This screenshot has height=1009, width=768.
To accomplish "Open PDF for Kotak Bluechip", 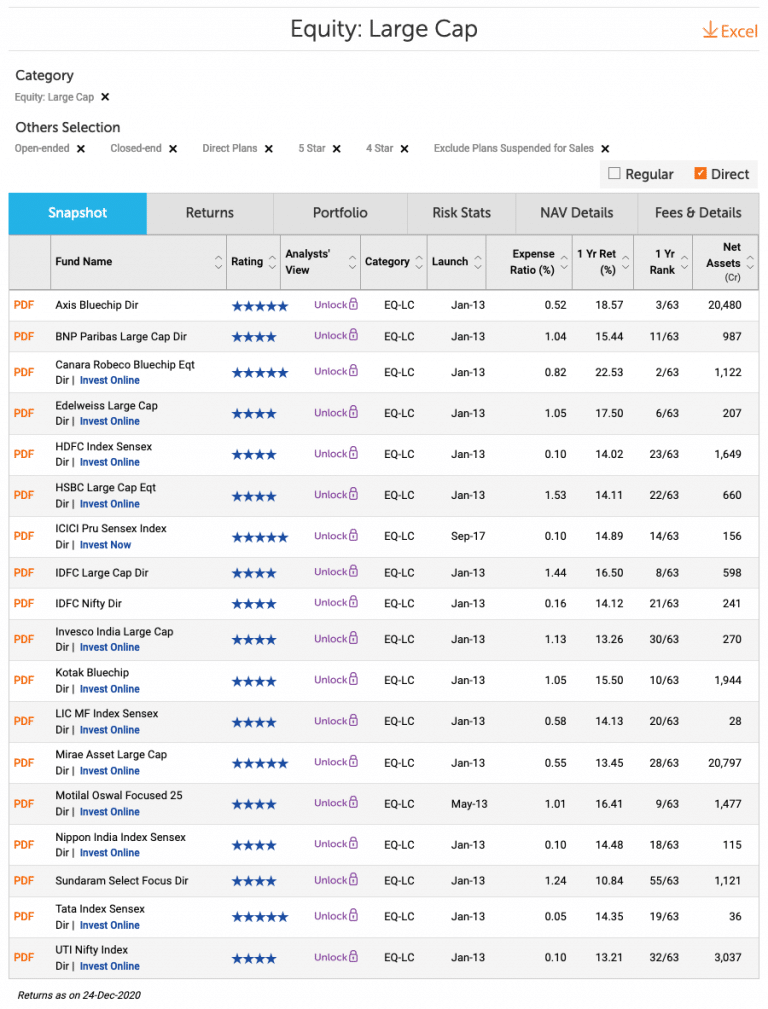I will pos(24,680).
